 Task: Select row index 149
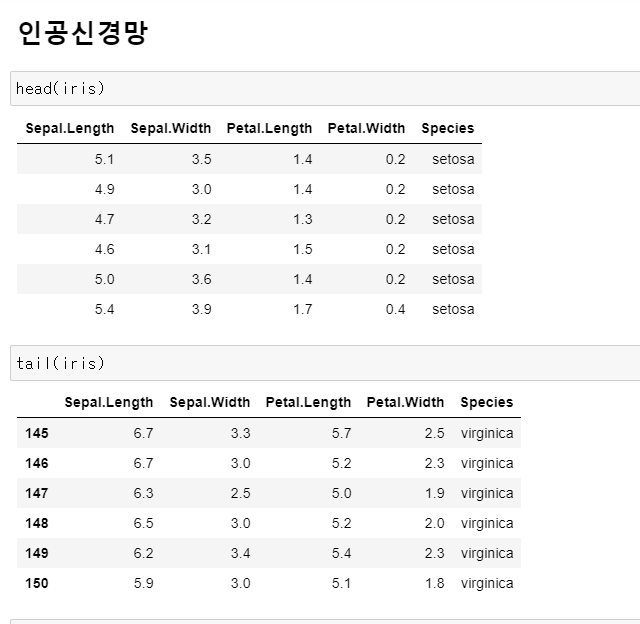37,553
